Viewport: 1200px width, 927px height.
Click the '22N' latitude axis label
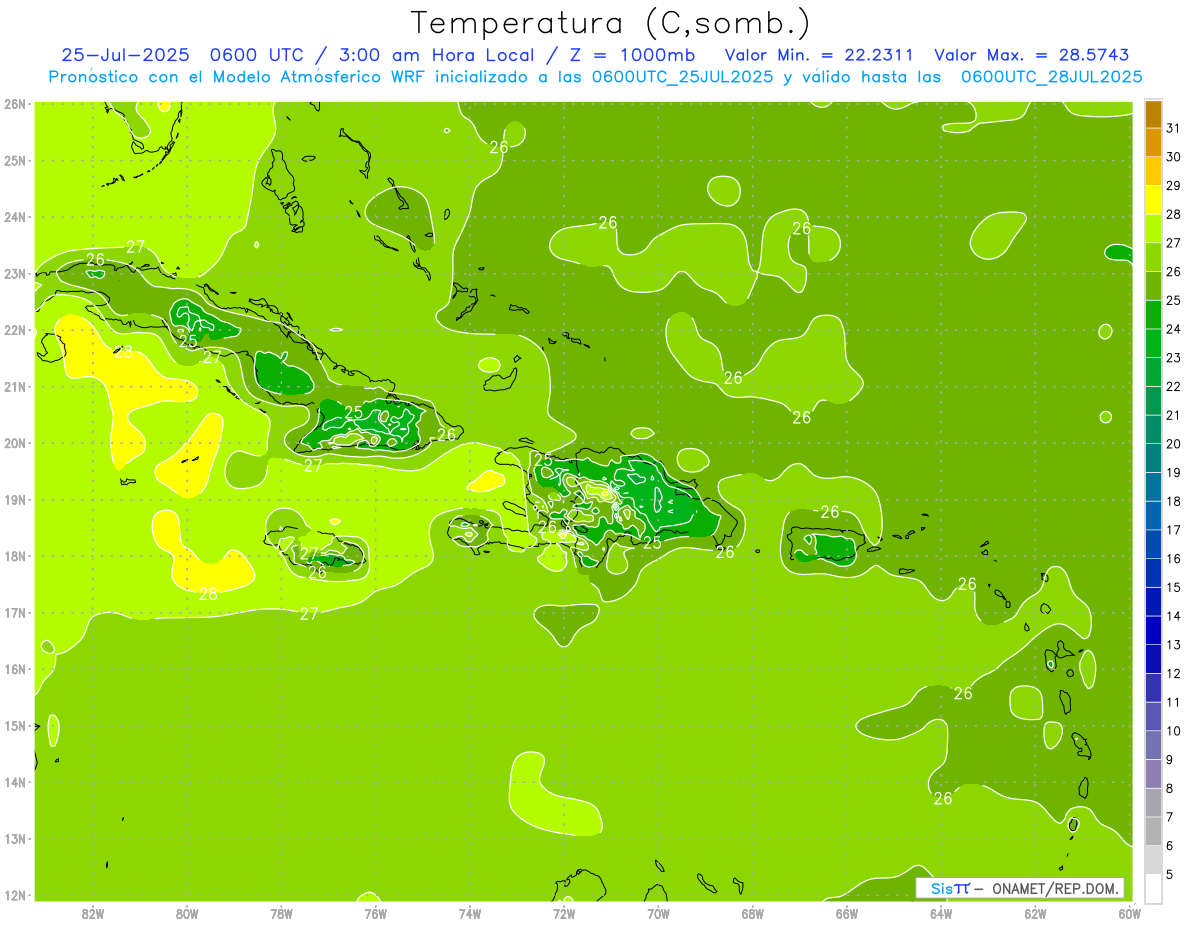[x=14, y=330]
